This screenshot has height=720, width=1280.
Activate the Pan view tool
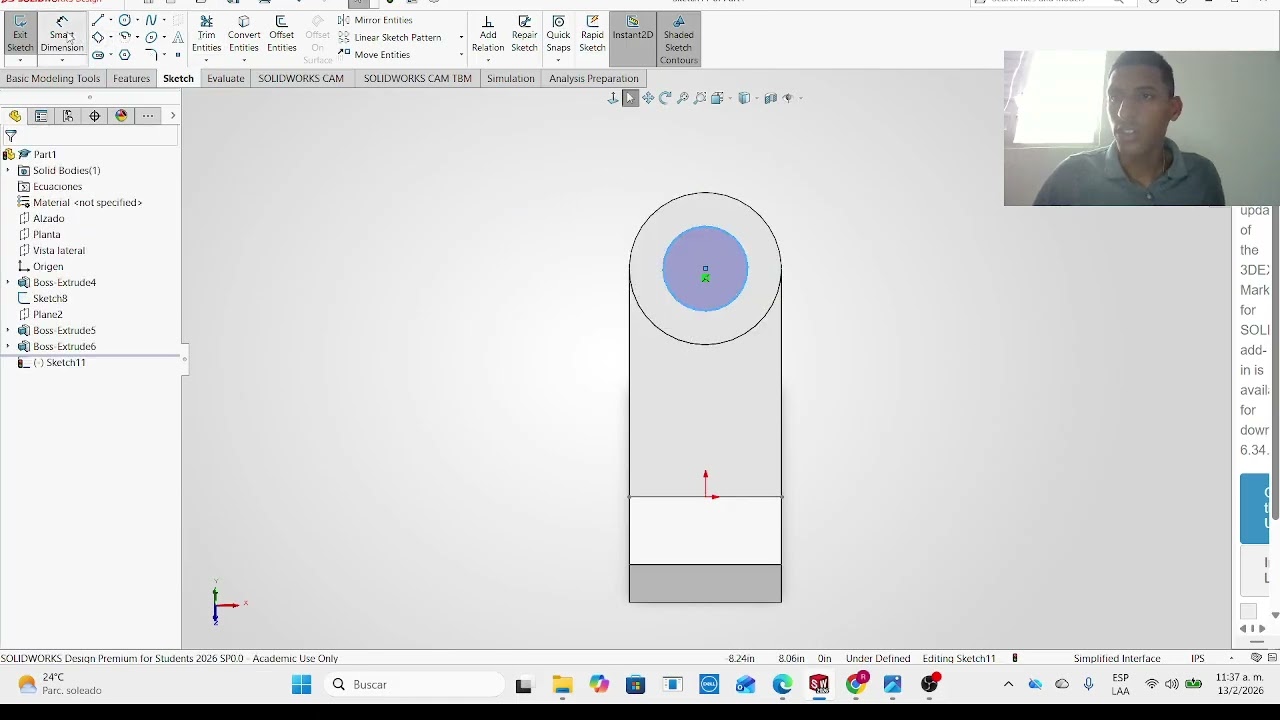point(648,98)
